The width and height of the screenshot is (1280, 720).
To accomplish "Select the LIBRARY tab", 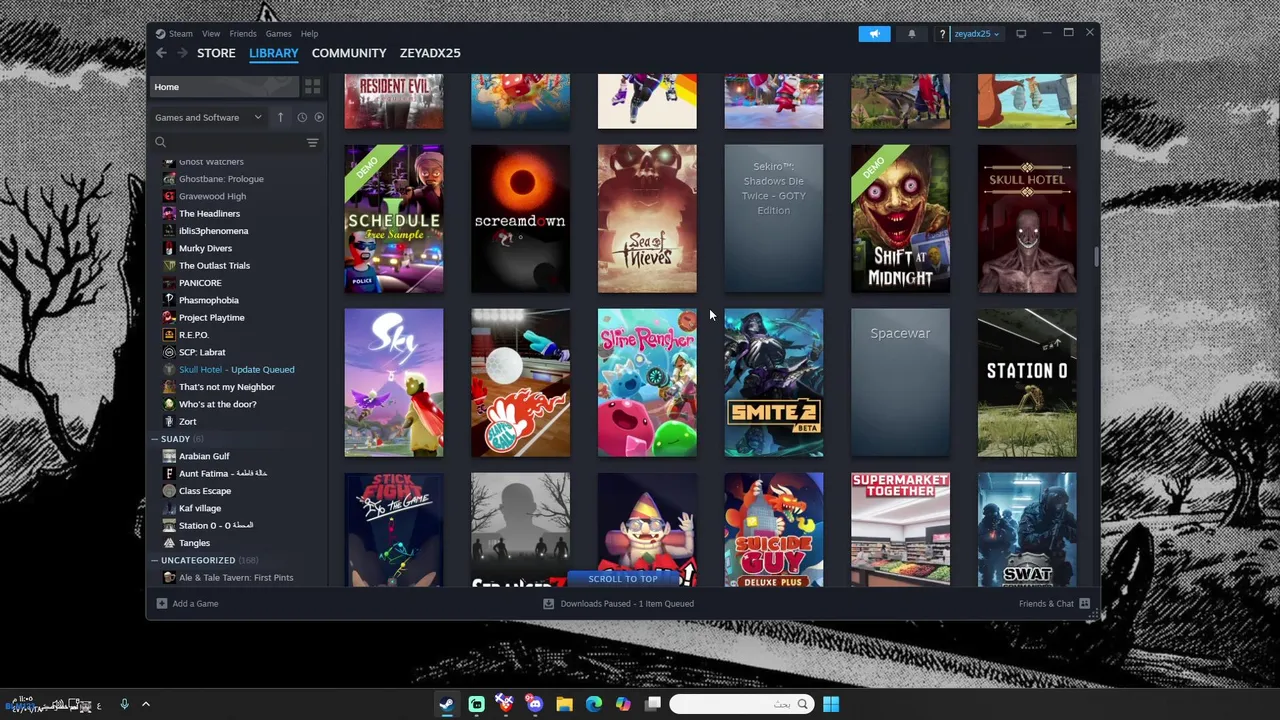I will click(x=273, y=53).
